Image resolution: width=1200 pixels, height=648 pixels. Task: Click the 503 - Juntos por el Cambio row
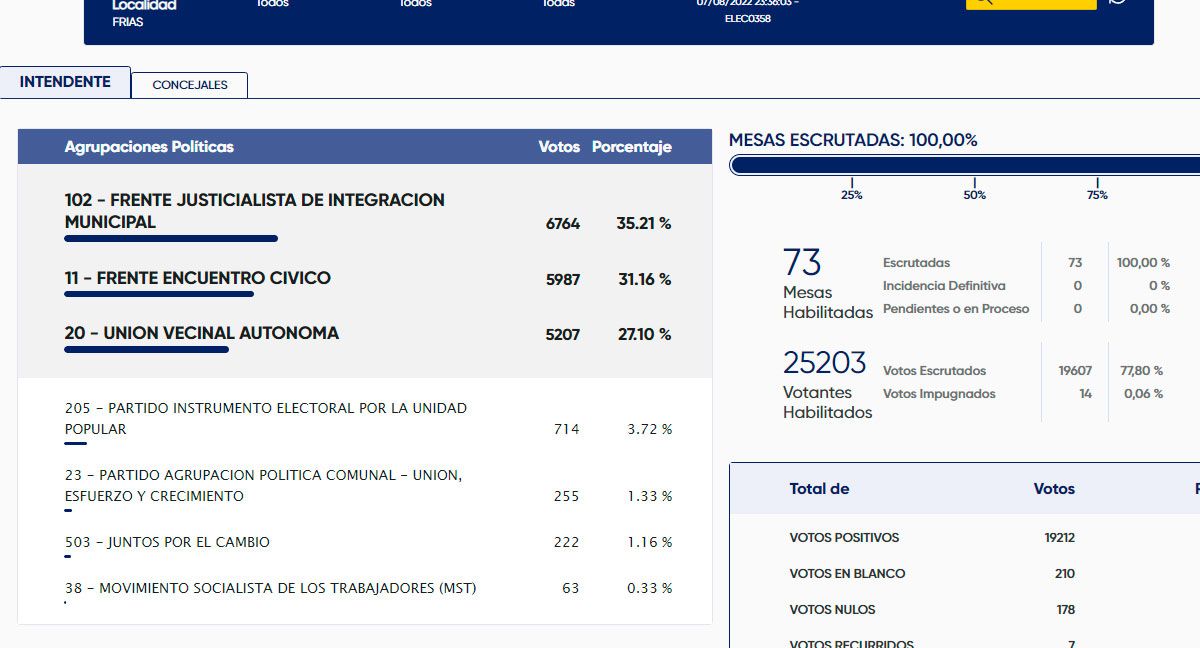[167, 542]
